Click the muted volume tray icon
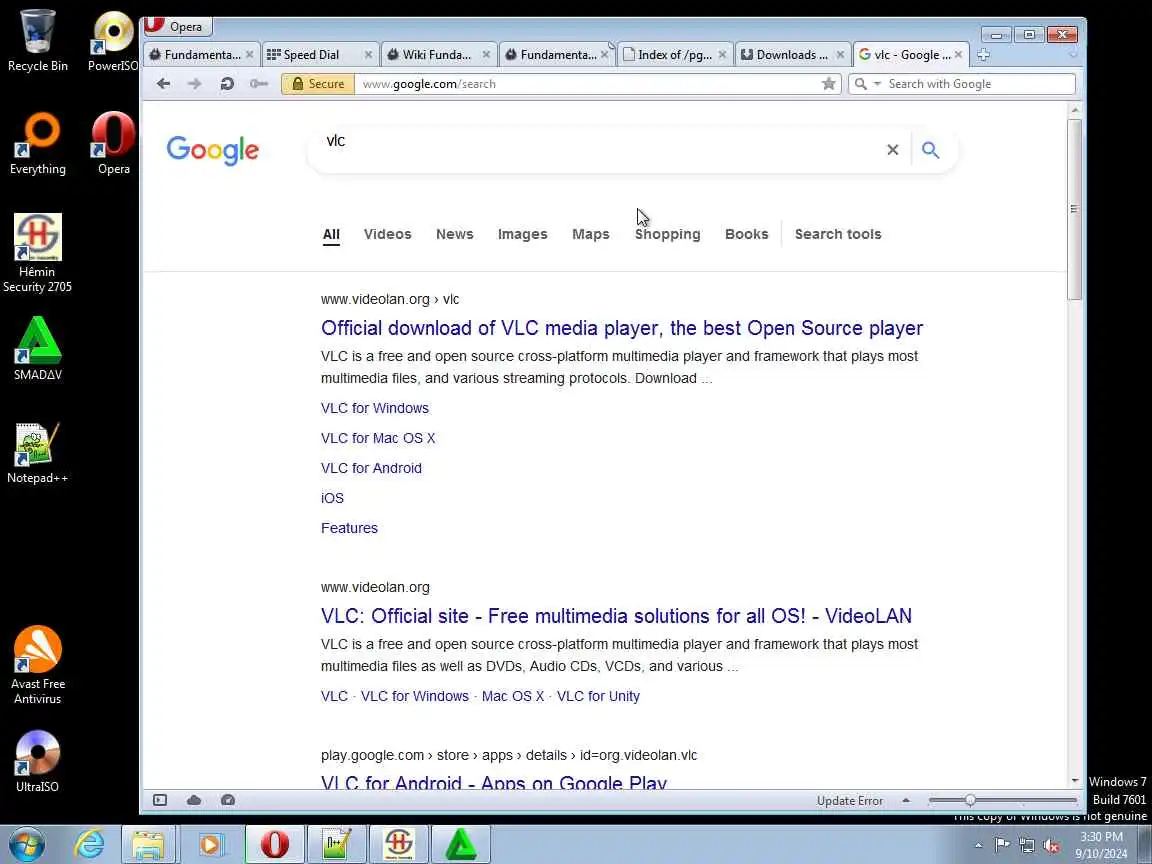1152x864 pixels. pos(1051,846)
